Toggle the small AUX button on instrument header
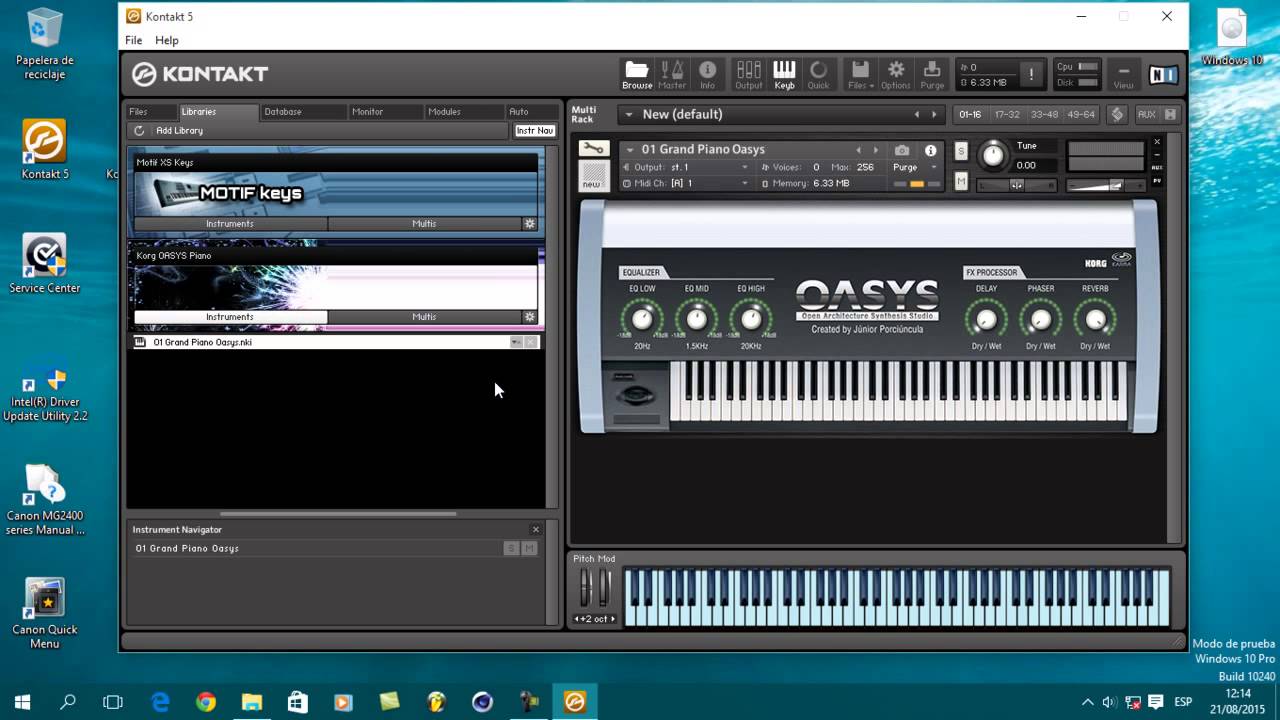 [x=1157, y=168]
